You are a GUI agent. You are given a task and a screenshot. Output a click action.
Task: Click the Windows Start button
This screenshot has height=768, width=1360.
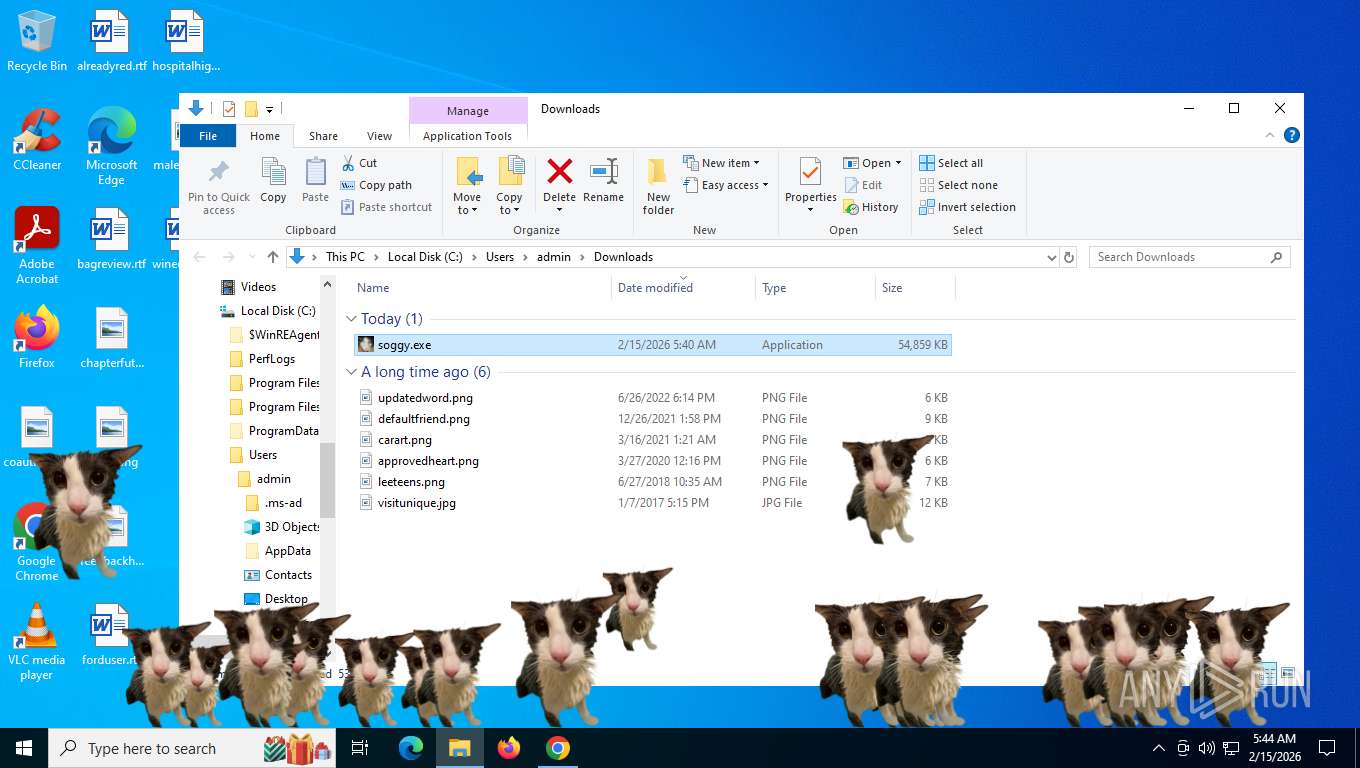24,748
